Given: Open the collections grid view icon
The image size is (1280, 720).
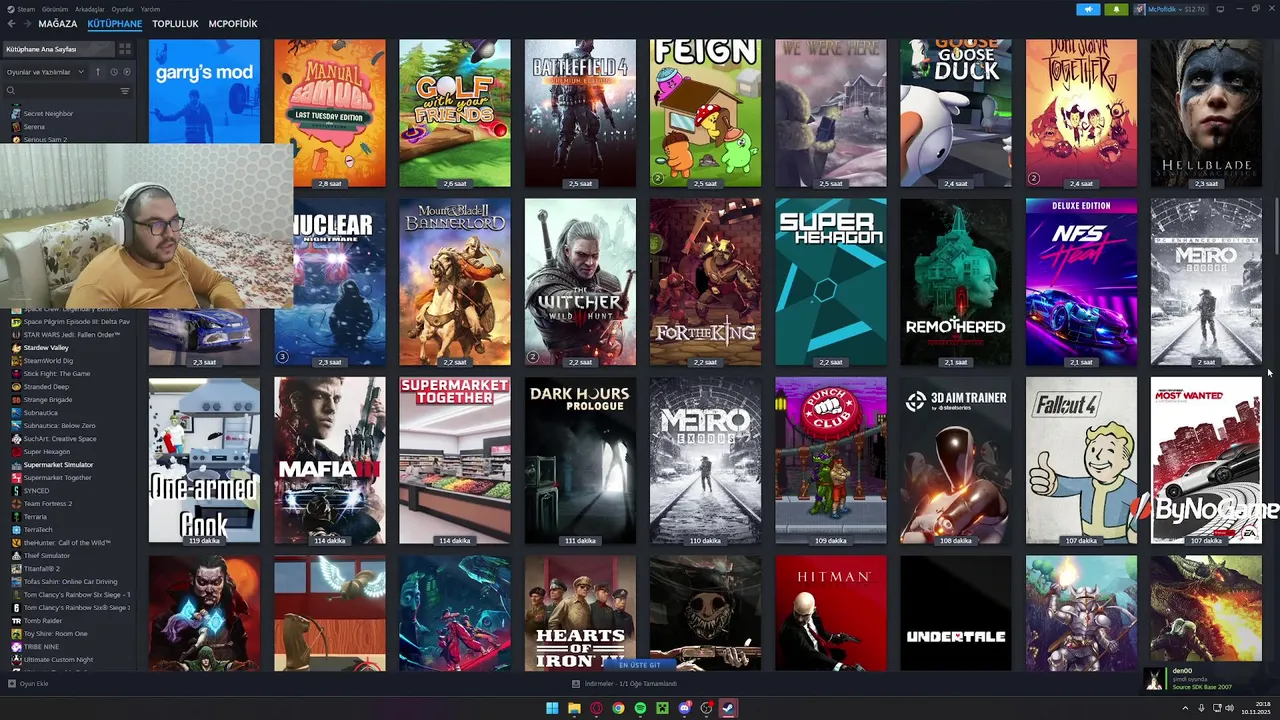Looking at the screenshot, I should click(x=125, y=49).
